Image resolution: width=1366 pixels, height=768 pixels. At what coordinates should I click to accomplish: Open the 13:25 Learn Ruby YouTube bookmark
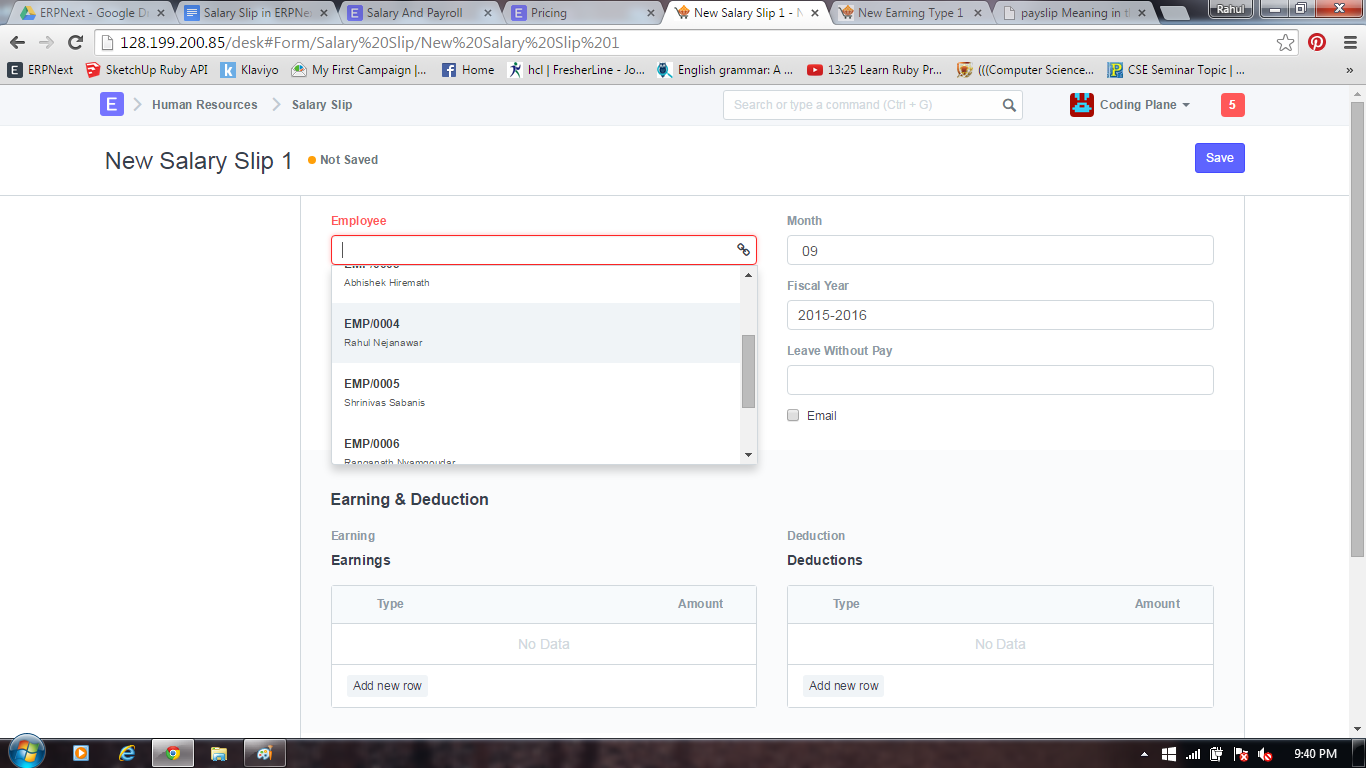[x=874, y=70]
